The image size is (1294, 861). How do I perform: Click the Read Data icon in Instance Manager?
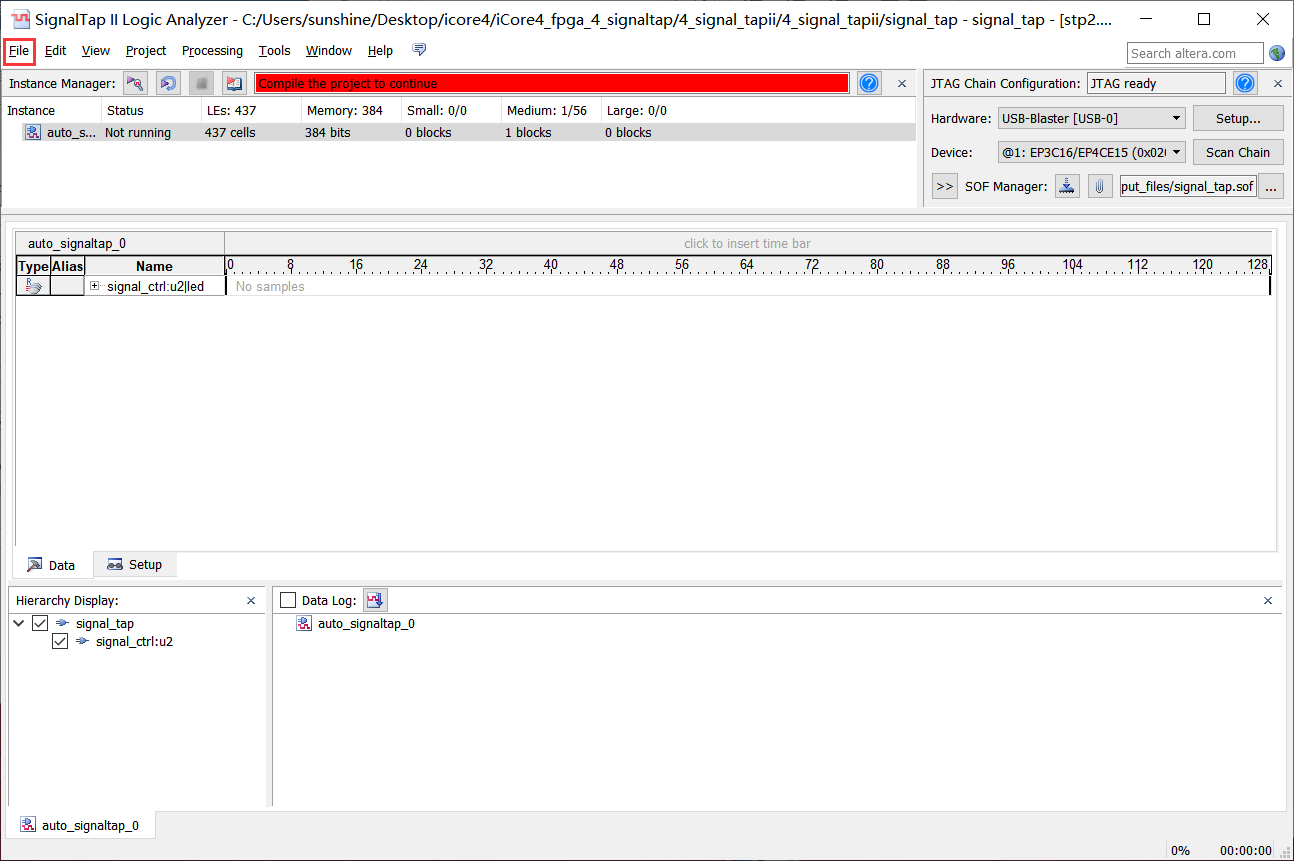(x=234, y=84)
